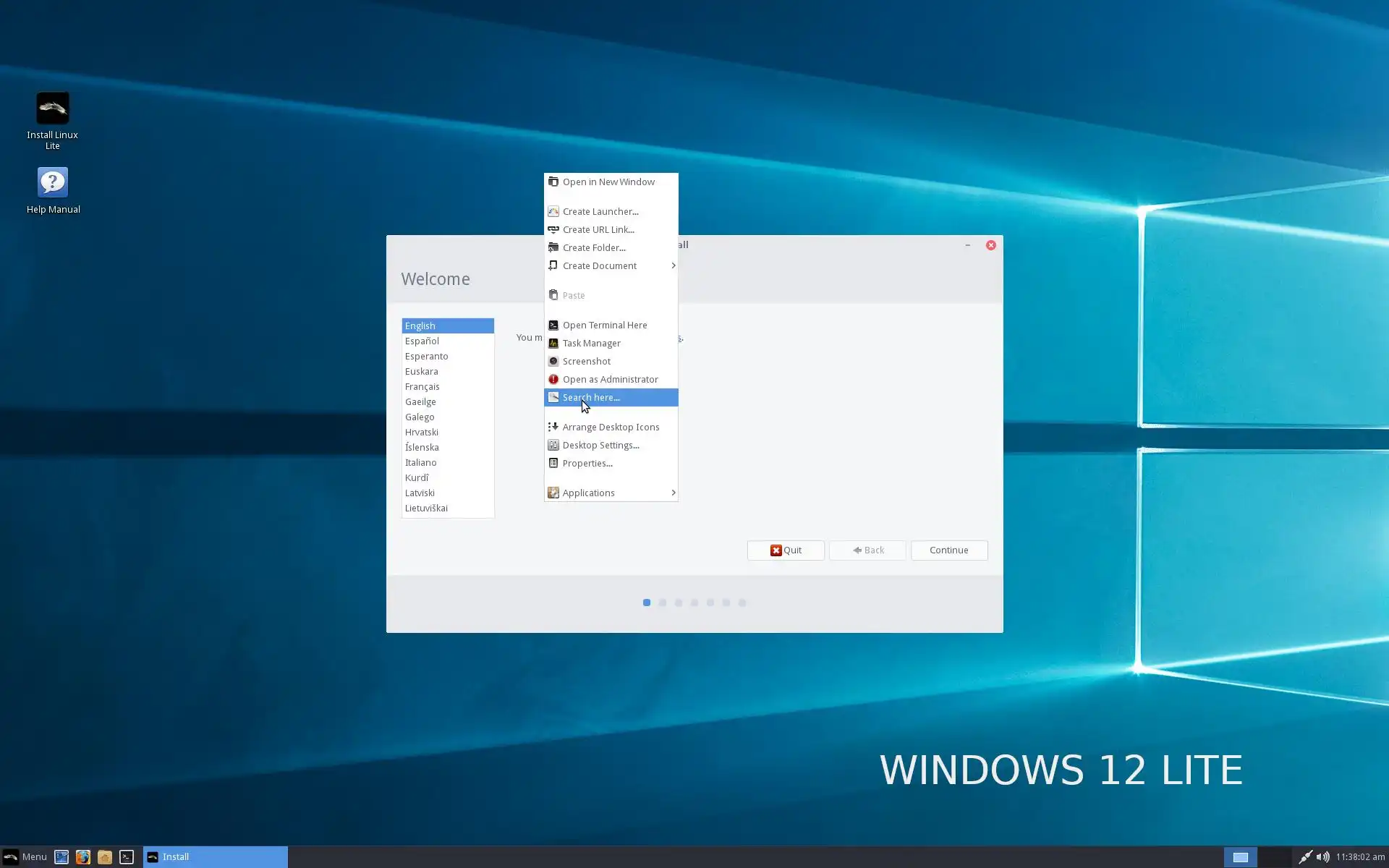Click the volume icon in system tray
This screenshot has height=868, width=1389.
1322,857
